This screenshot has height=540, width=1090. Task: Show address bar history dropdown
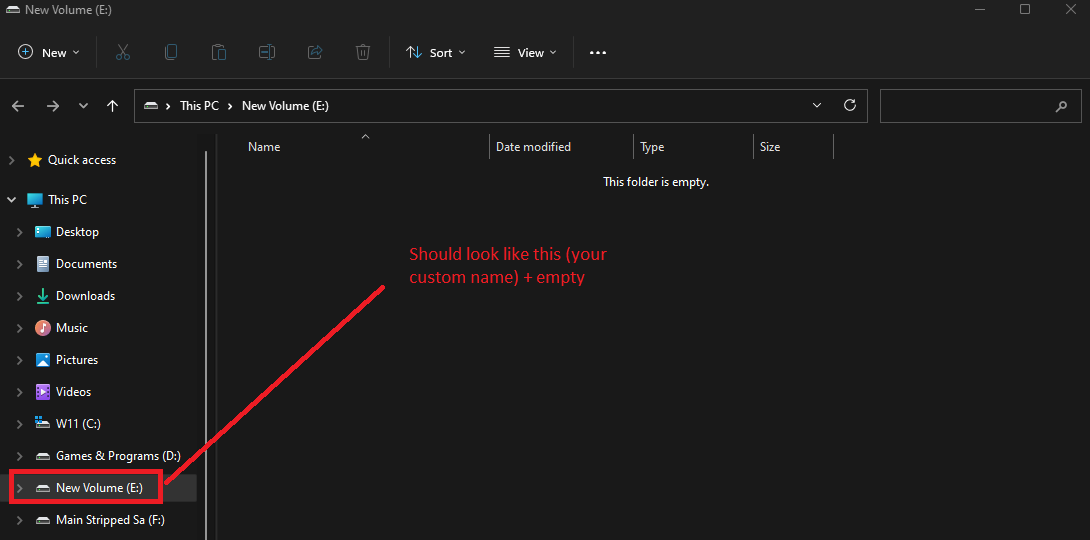pyautogui.click(x=817, y=105)
